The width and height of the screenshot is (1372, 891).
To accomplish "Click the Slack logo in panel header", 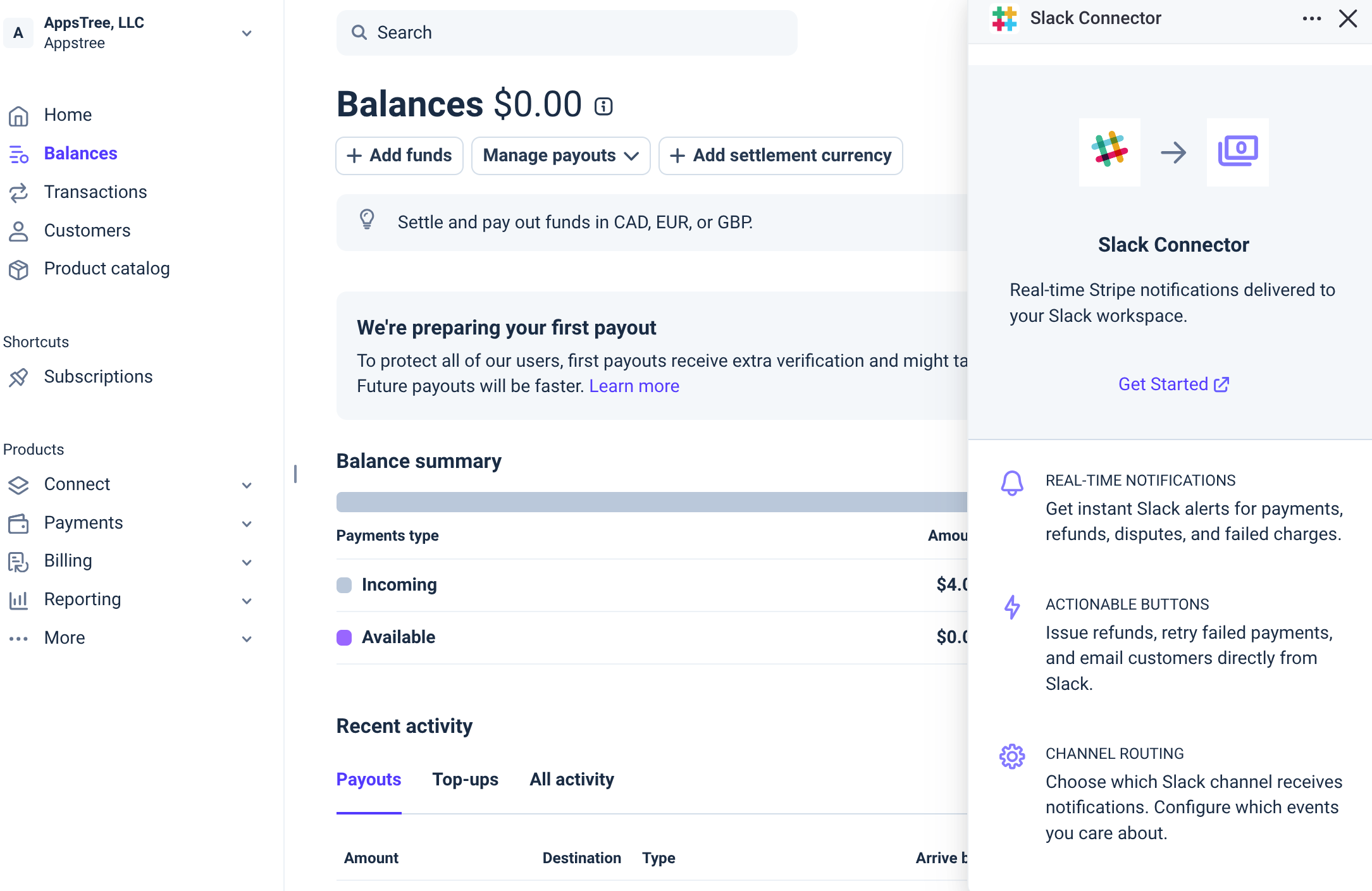I will coord(1004,18).
